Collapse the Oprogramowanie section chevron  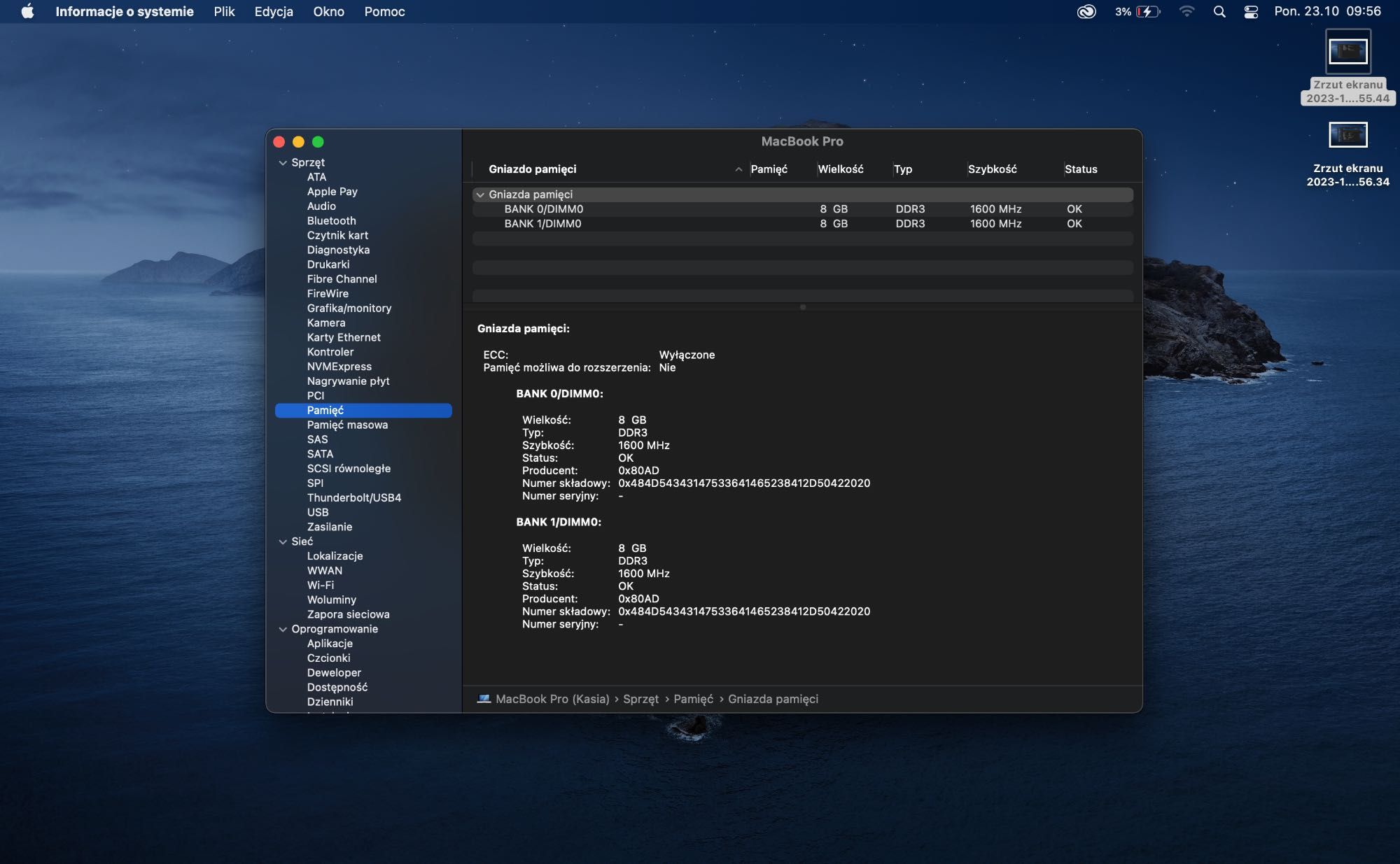point(283,629)
